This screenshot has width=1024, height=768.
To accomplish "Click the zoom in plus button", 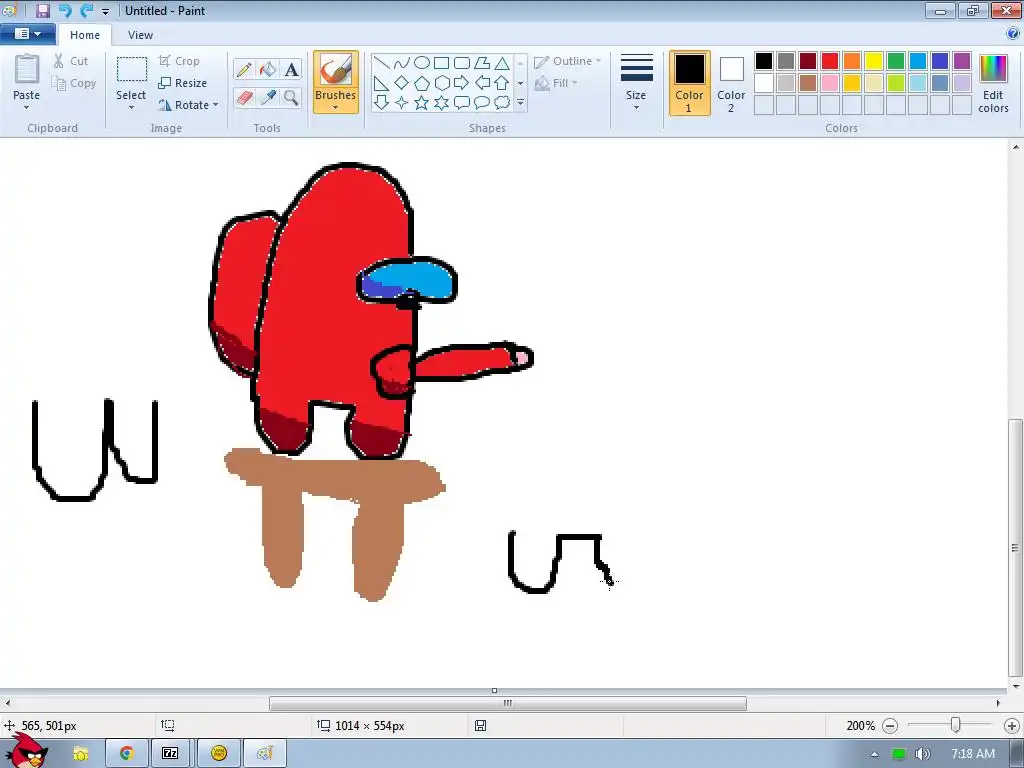I will (x=1012, y=726).
